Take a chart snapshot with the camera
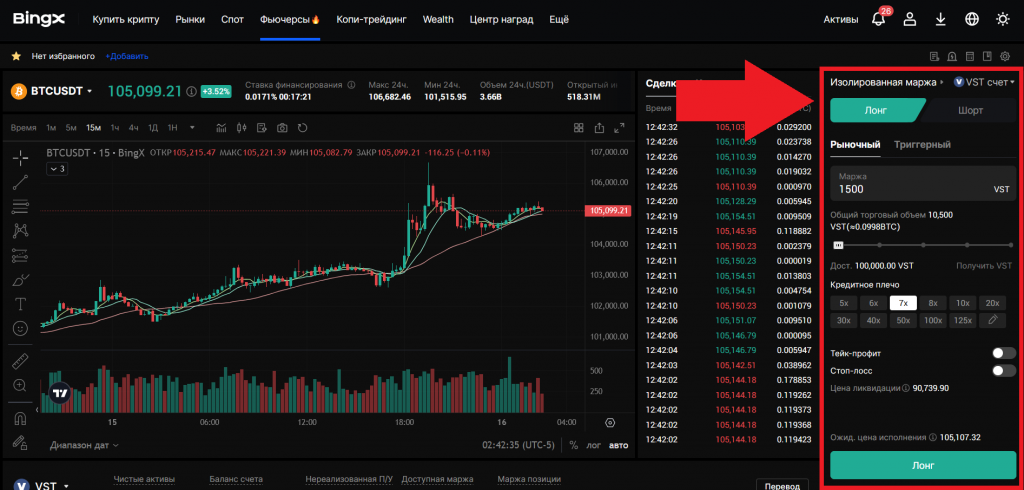 (x=282, y=127)
